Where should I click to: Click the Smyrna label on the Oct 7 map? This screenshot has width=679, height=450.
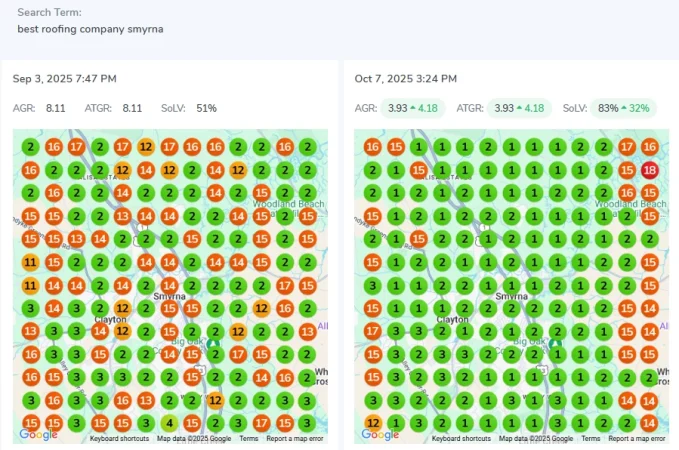[511, 296]
